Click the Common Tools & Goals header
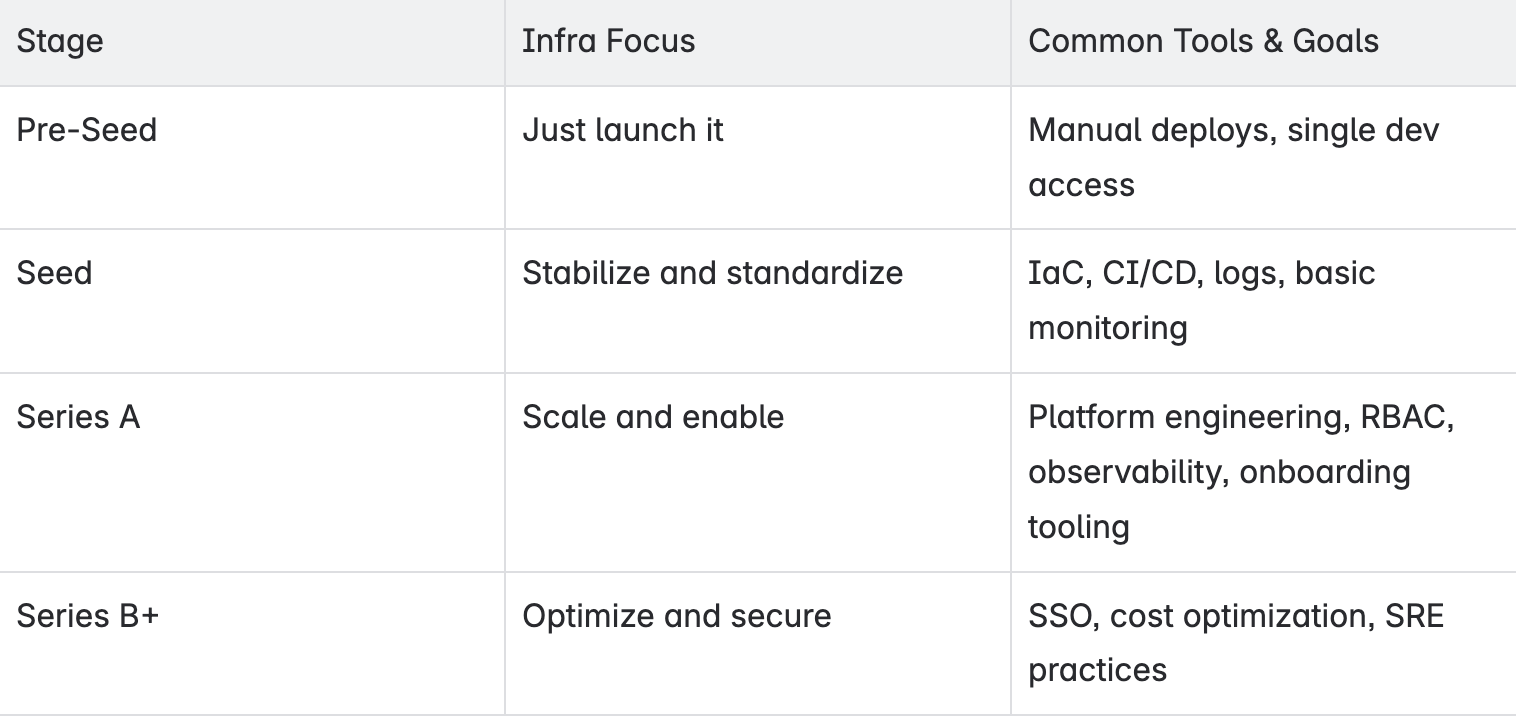This screenshot has width=1516, height=718. pos(1263,42)
